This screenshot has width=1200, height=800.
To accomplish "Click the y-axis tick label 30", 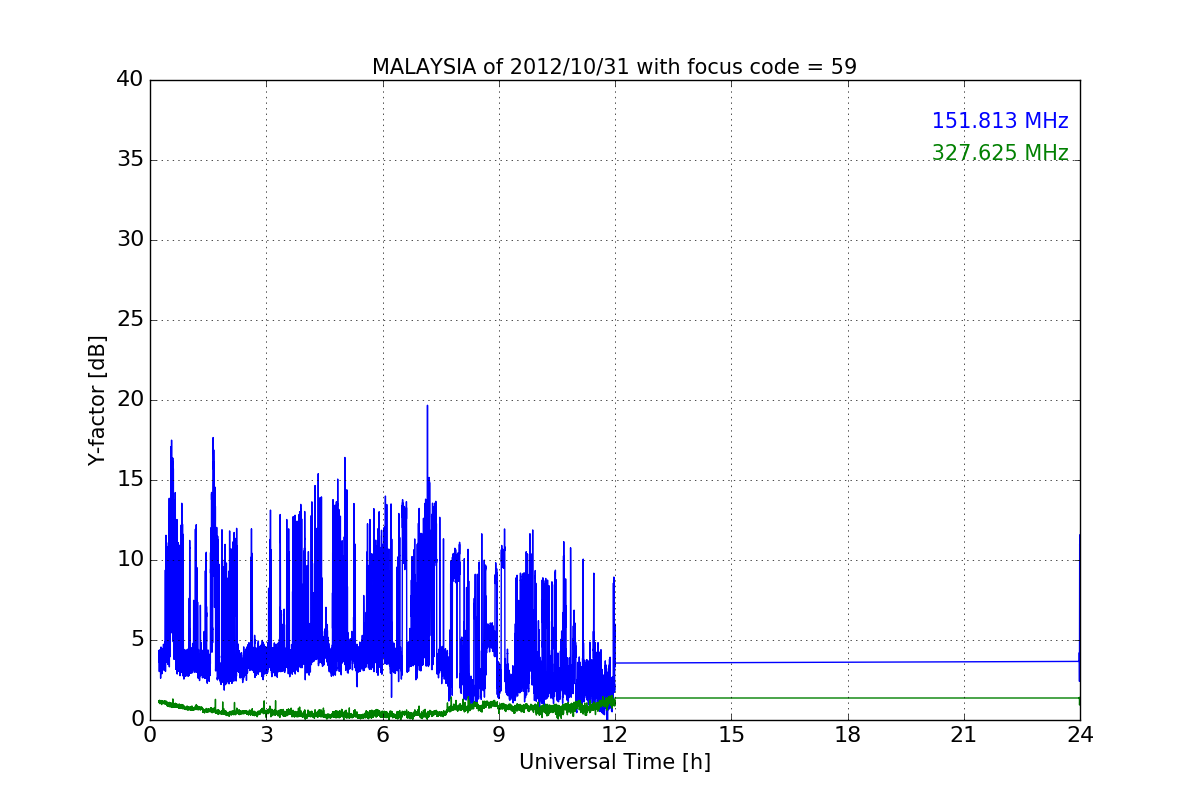I will 128,240.
